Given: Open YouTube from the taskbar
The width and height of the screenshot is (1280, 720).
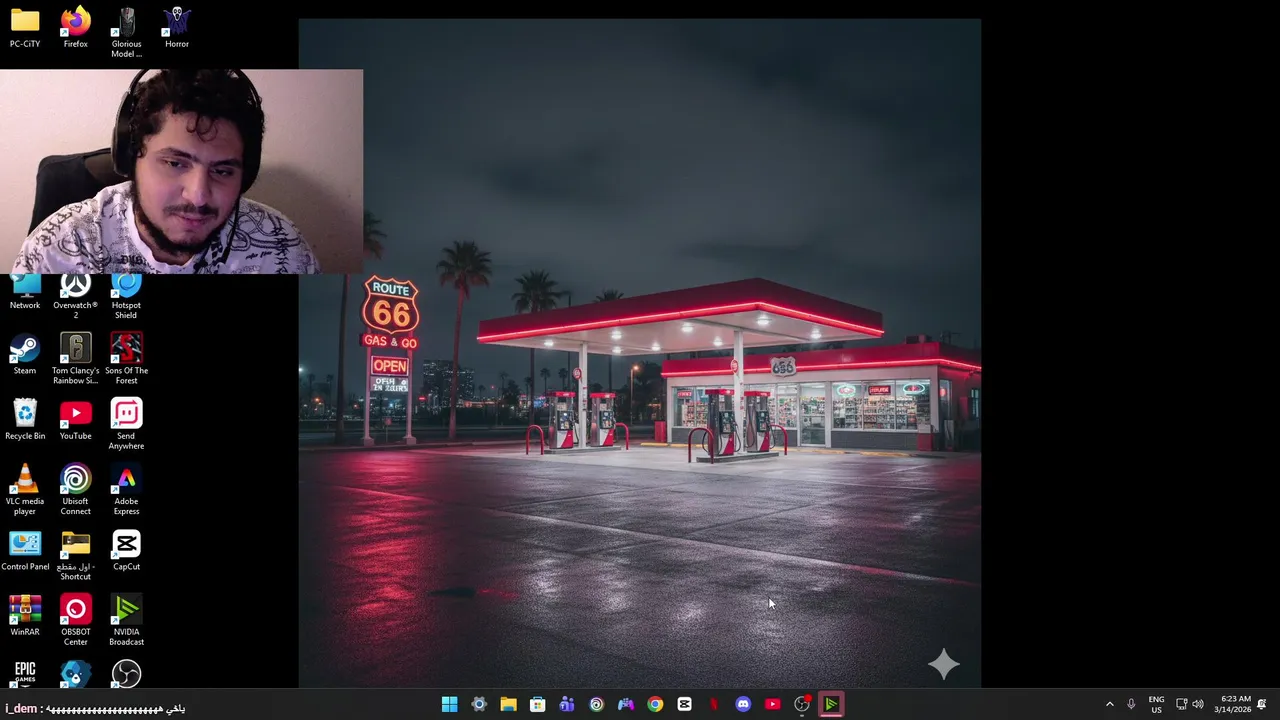Looking at the screenshot, I should tap(772, 704).
